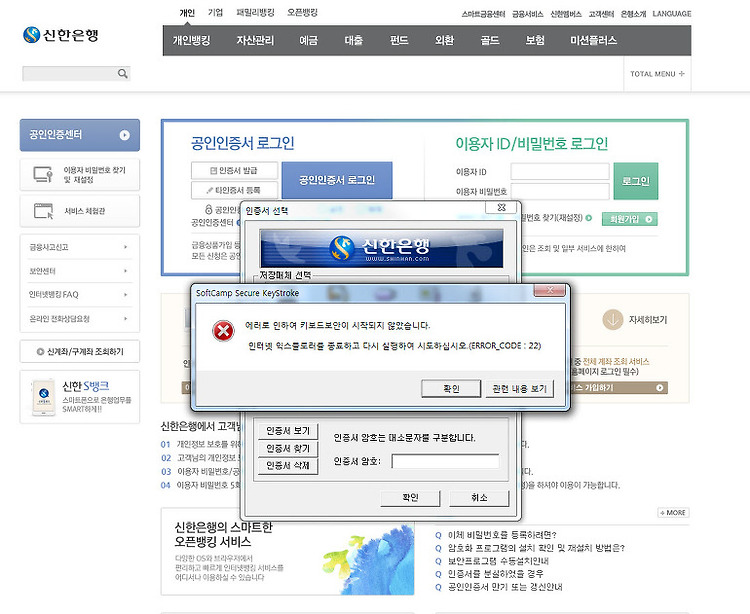Open FAQ 암호화 프로그램의 설치 확인 및 재설치 방법은?
This screenshot has height=614, width=750.
coord(536,548)
